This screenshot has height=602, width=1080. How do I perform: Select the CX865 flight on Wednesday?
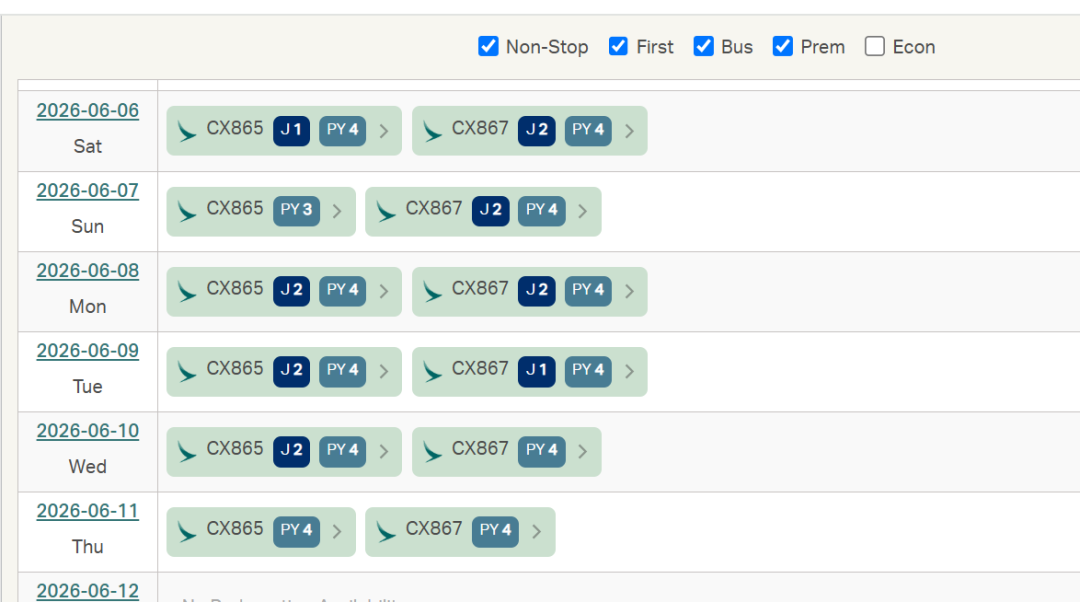pos(234,449)
